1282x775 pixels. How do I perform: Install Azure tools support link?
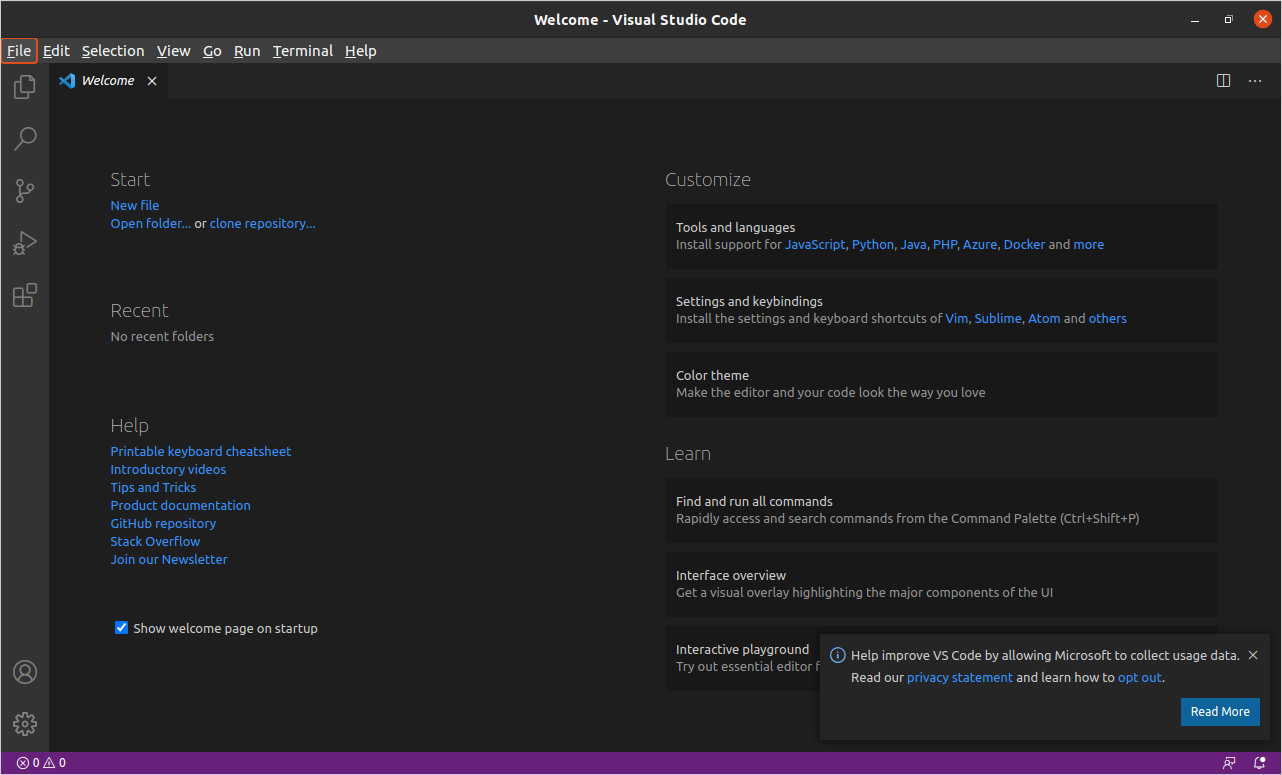click(x=980, y=245)
